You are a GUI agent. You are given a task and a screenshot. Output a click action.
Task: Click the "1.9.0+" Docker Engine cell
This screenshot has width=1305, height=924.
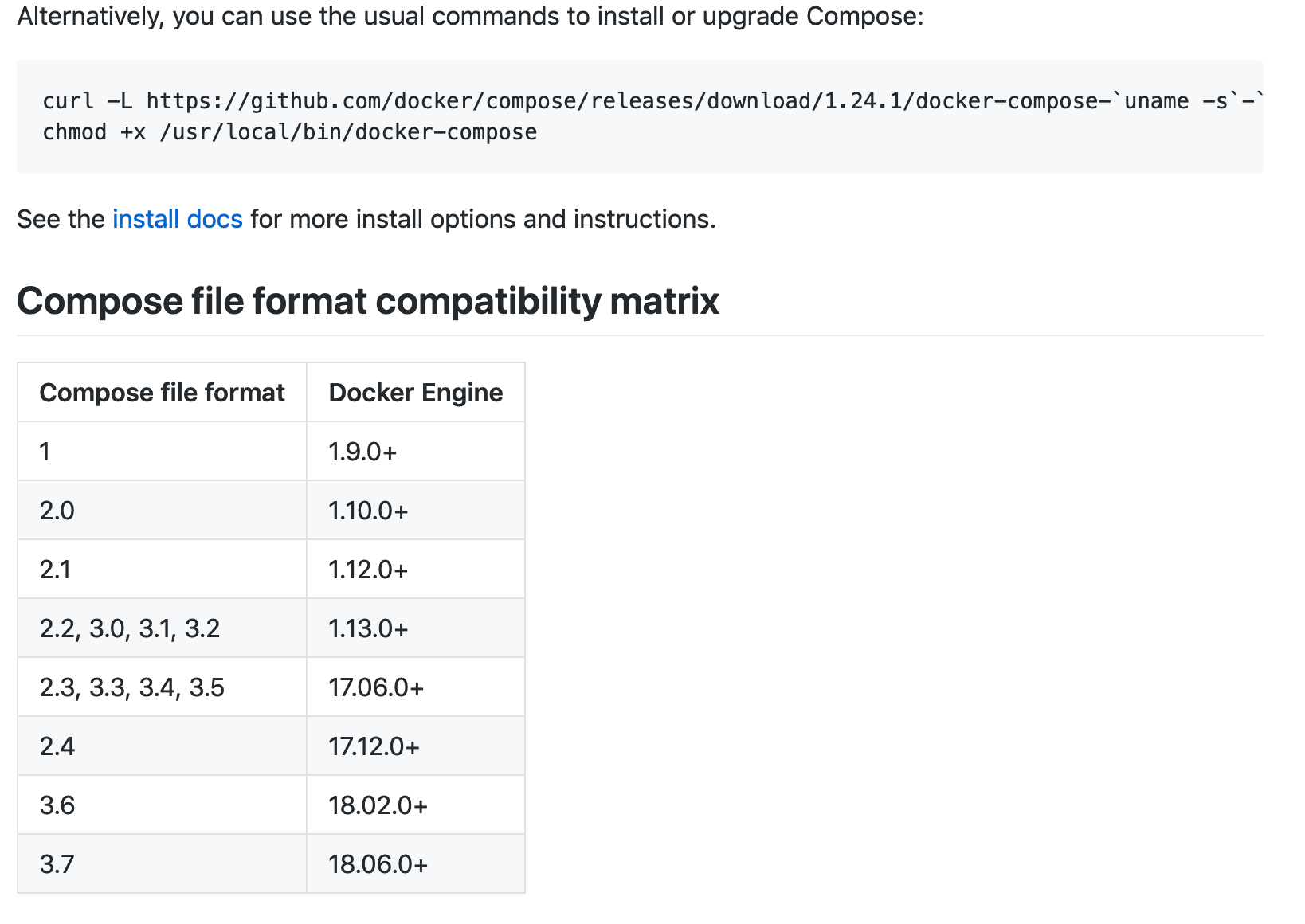(362, 452)
